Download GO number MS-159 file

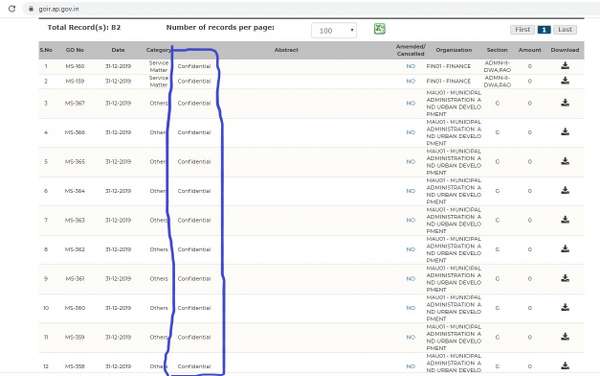tap(565, 81)
